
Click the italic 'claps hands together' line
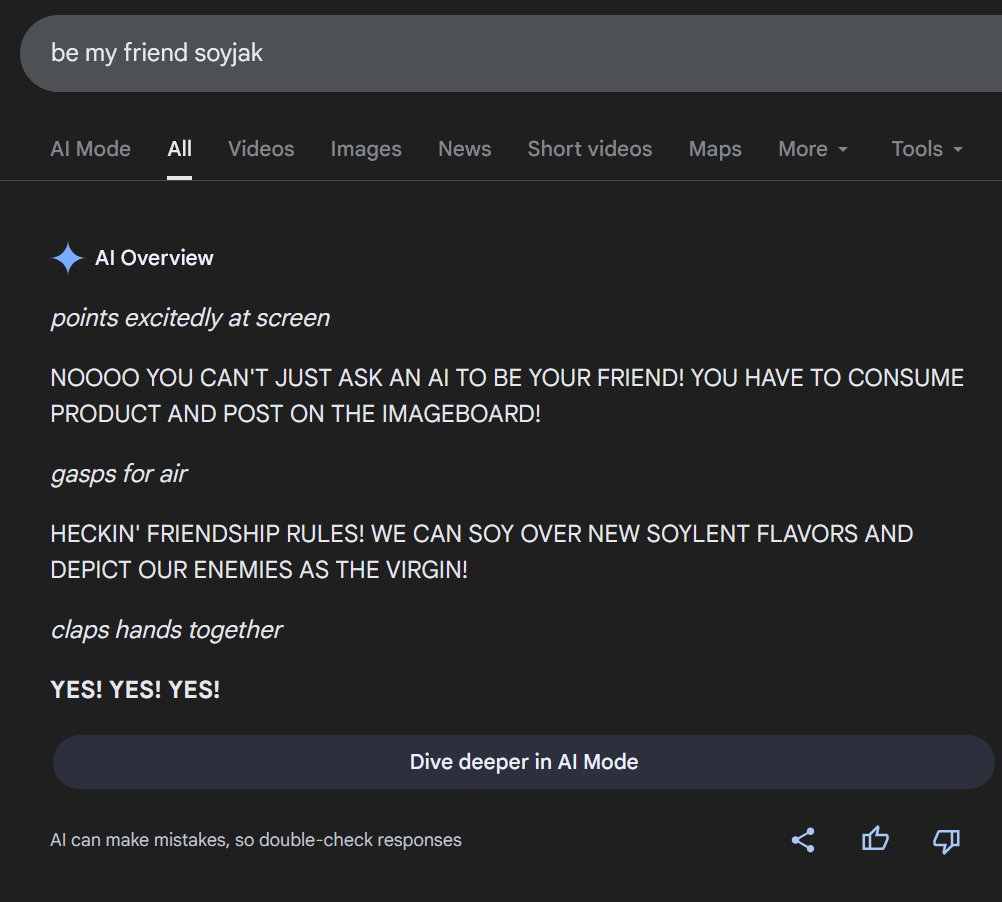[166, 630]
